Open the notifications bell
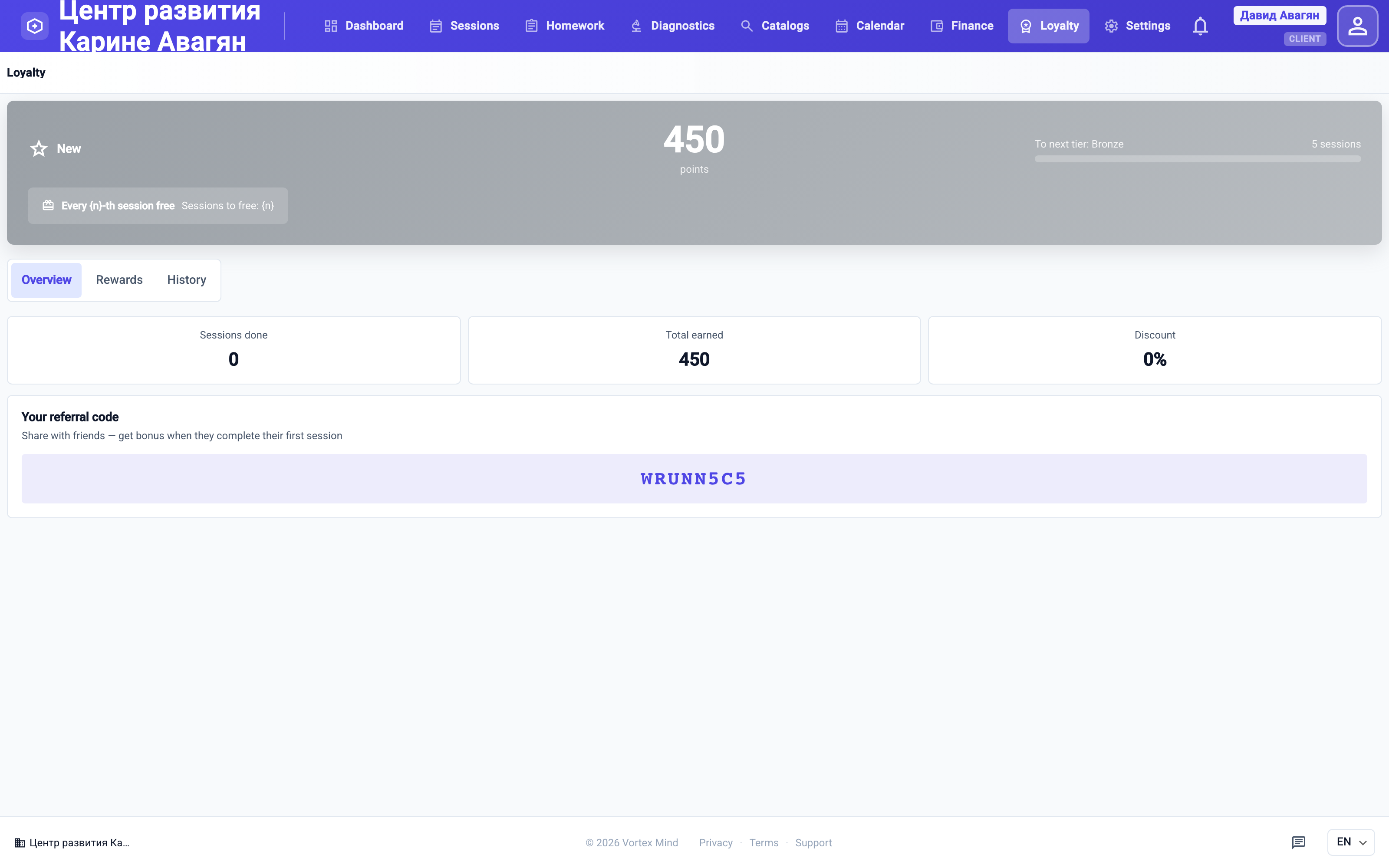Viewport: 1389px width, 868px height. coord(1200,26)
